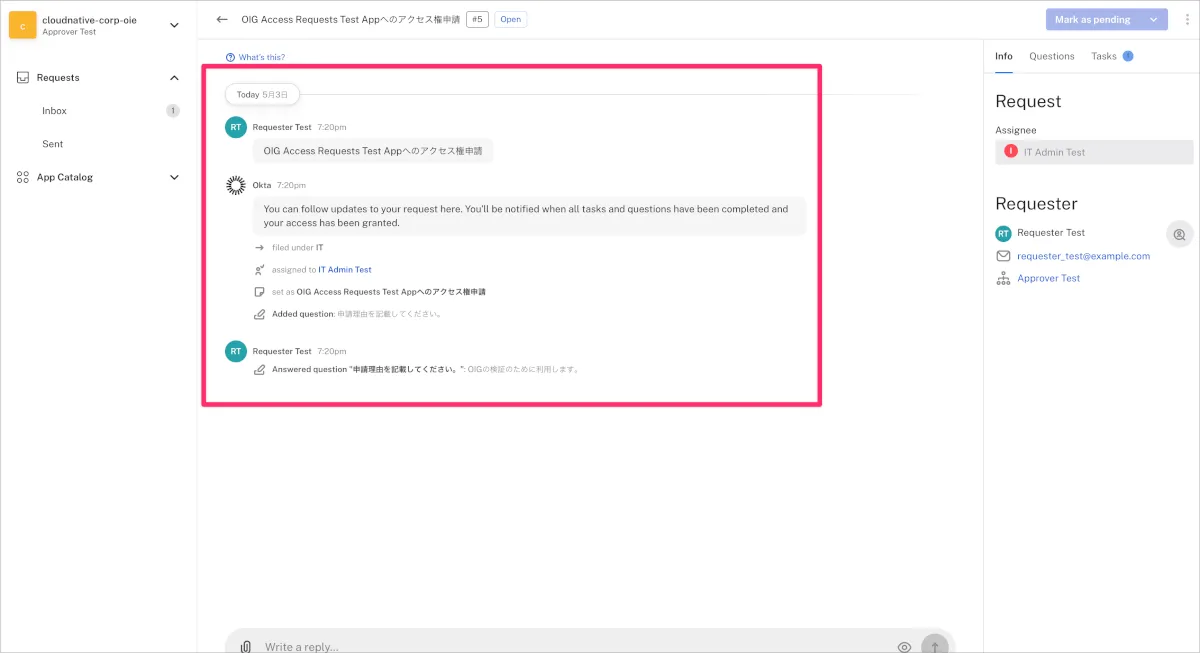Click the RT avatar in Requester panel
1200x653 pixels.
pyautogui.click(x=1003, y=233)
